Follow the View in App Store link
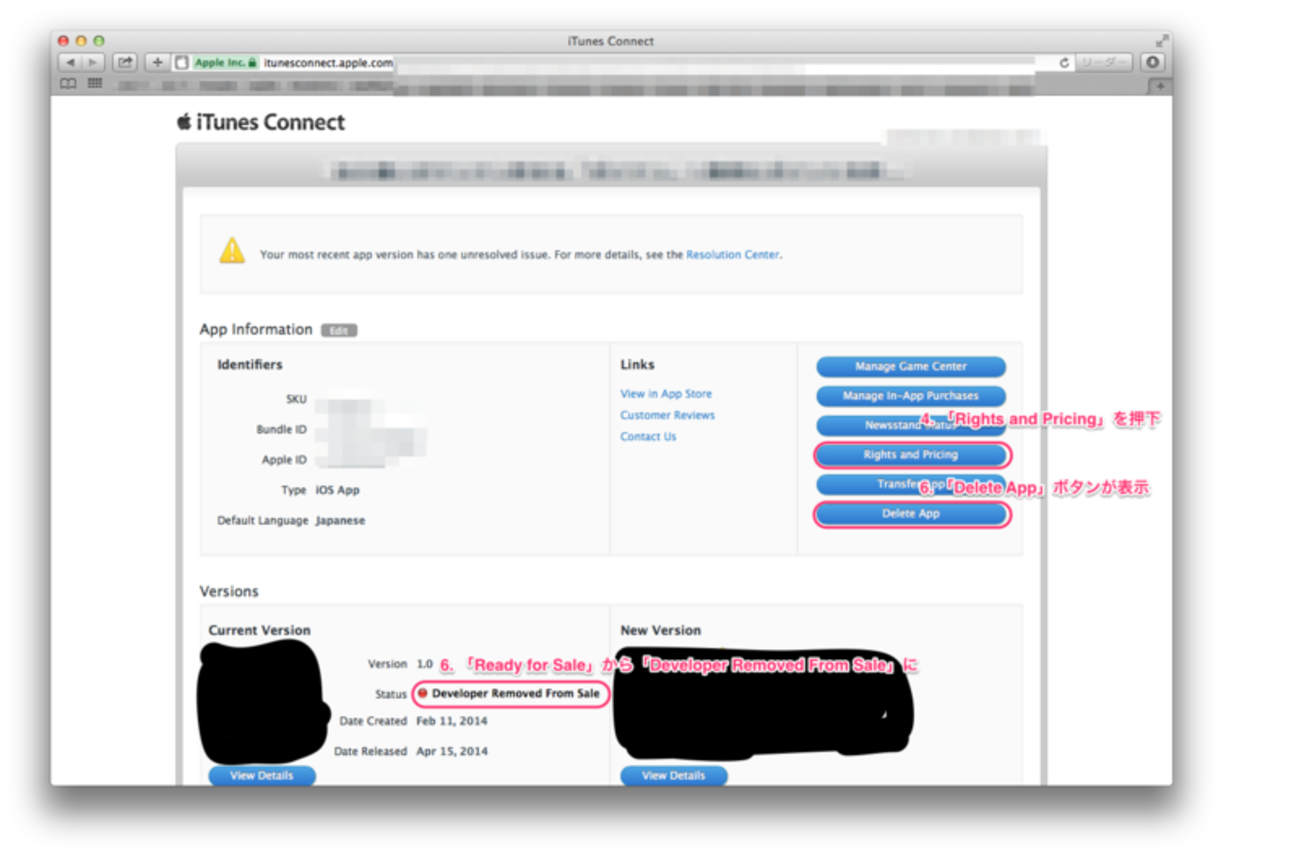 (666, 394)
